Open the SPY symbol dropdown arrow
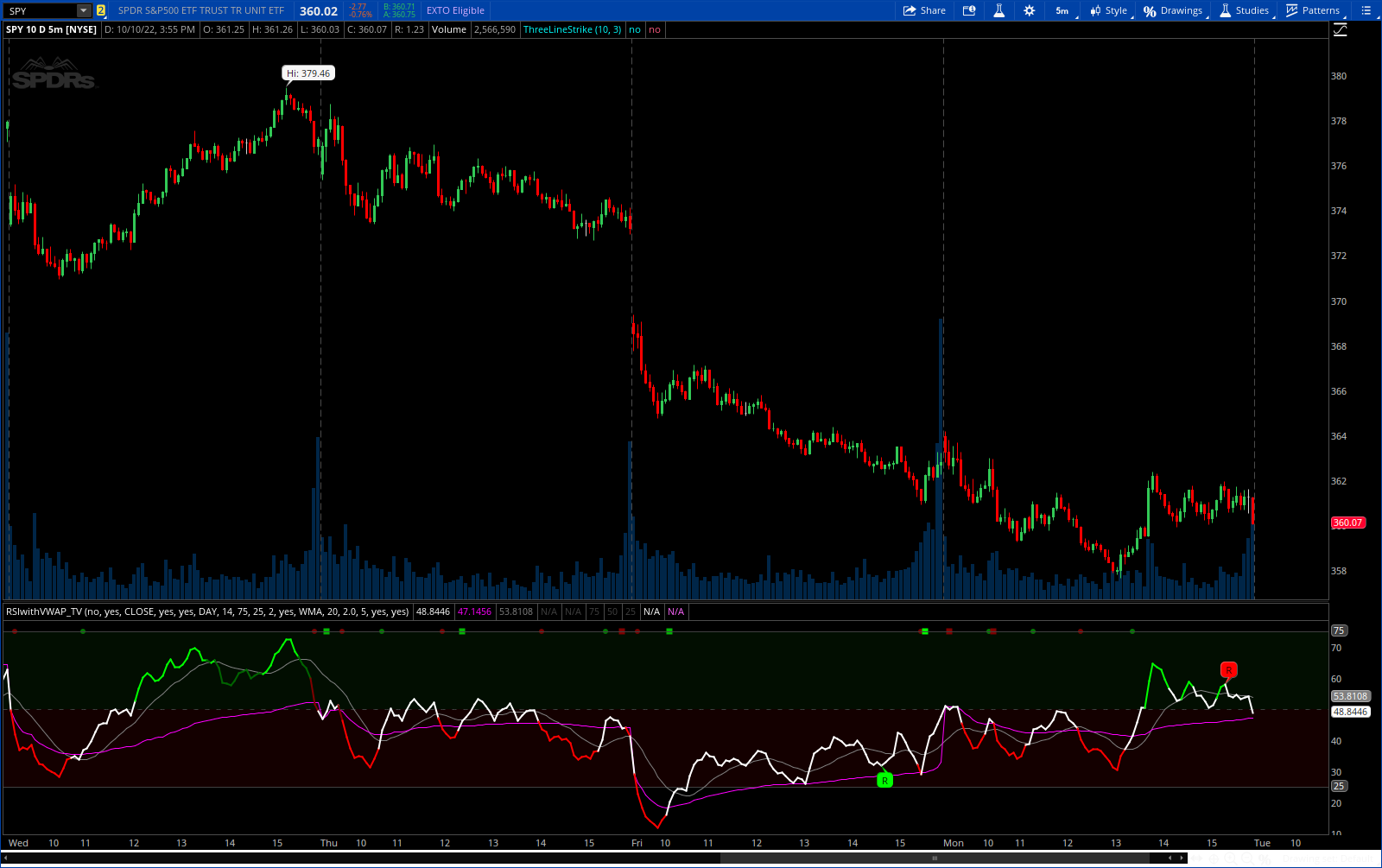Viewport: 1382px width, 868px height. (84, 10)
